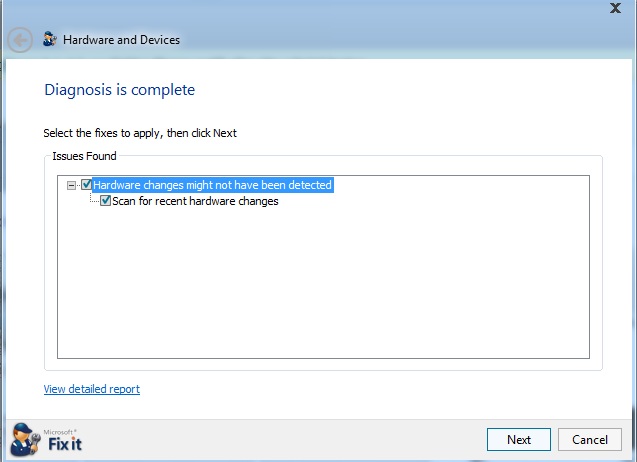Click the Hardware and Devices troubleshooter icon
This screenshot has width=637, height=462.
[50, 39]
